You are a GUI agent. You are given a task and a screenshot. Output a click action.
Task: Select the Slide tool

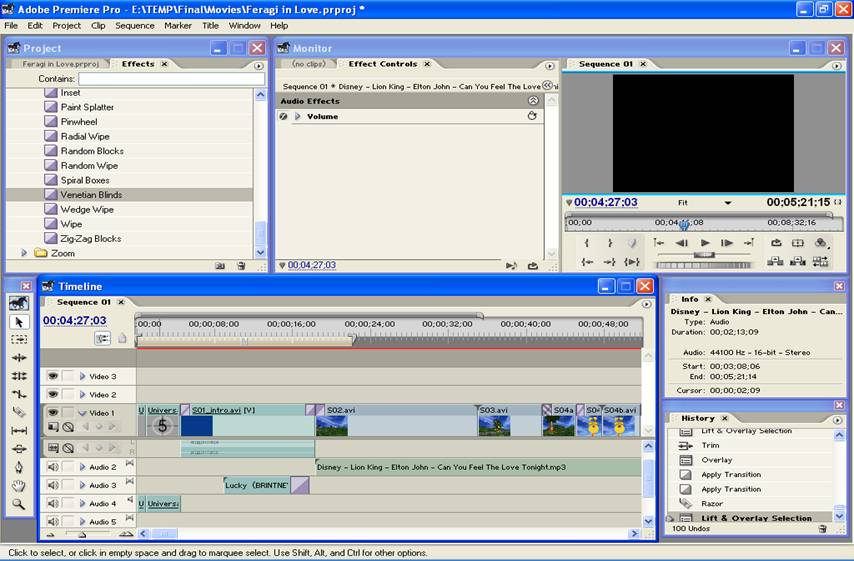coord(19,449)
